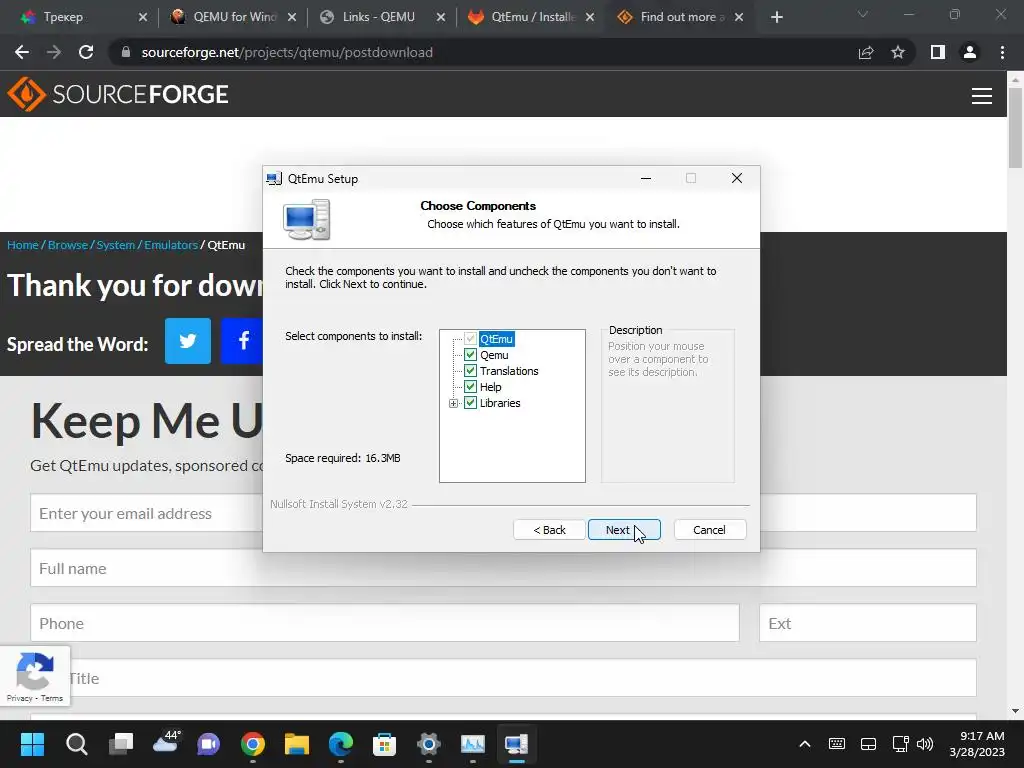Open taskbar Search
Image resolution: width=1024 pixels, height=768 pixels.
(76, 744)
